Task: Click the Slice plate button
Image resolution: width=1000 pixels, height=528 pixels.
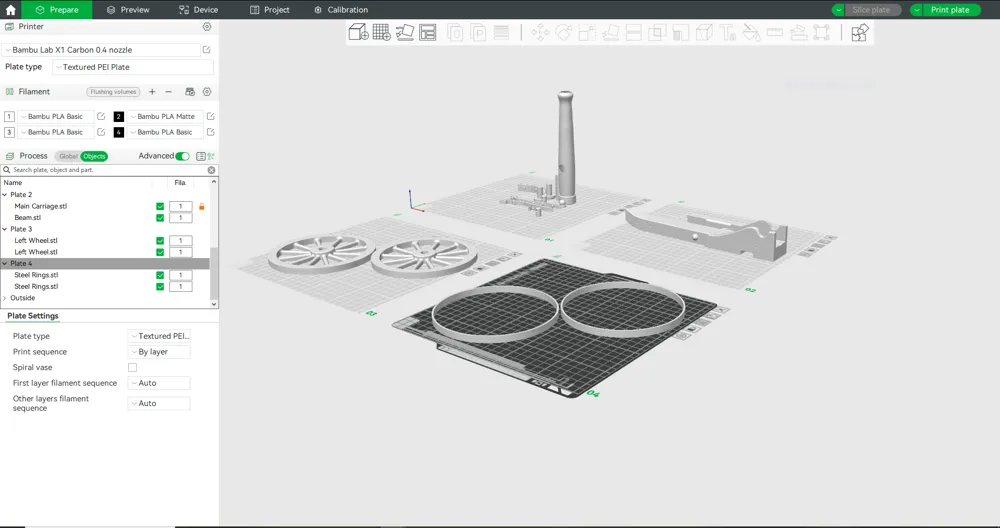Action: pyautogui.click(x=873, y=10)
